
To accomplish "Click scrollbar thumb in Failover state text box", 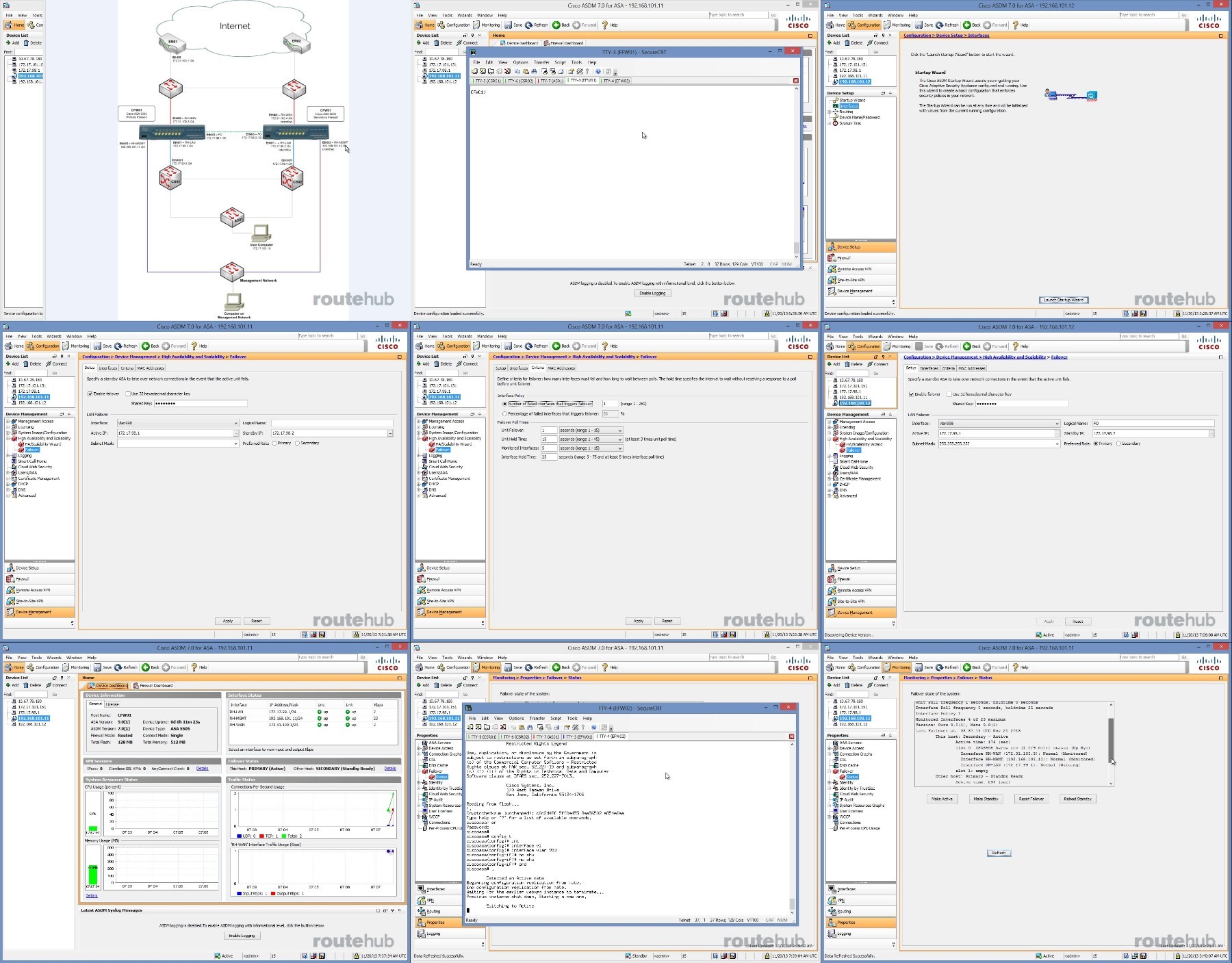I will click(x=1110, y=741).
